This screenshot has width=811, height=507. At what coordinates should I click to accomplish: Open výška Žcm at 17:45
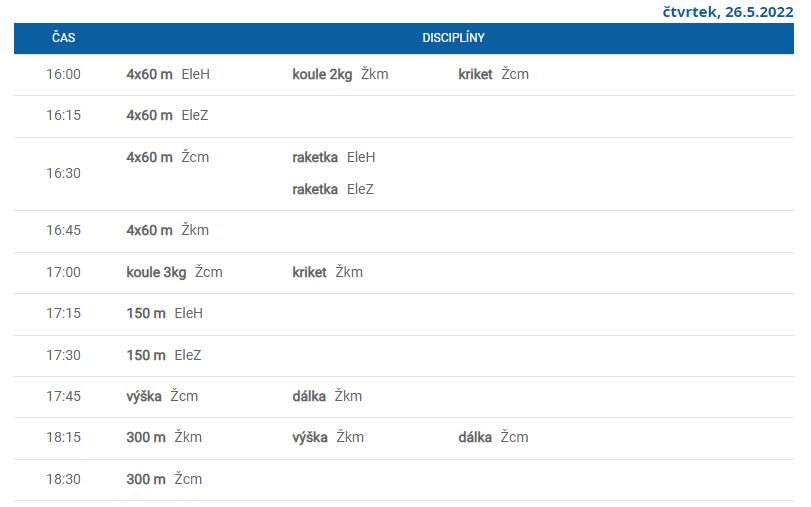click(162, 396)
